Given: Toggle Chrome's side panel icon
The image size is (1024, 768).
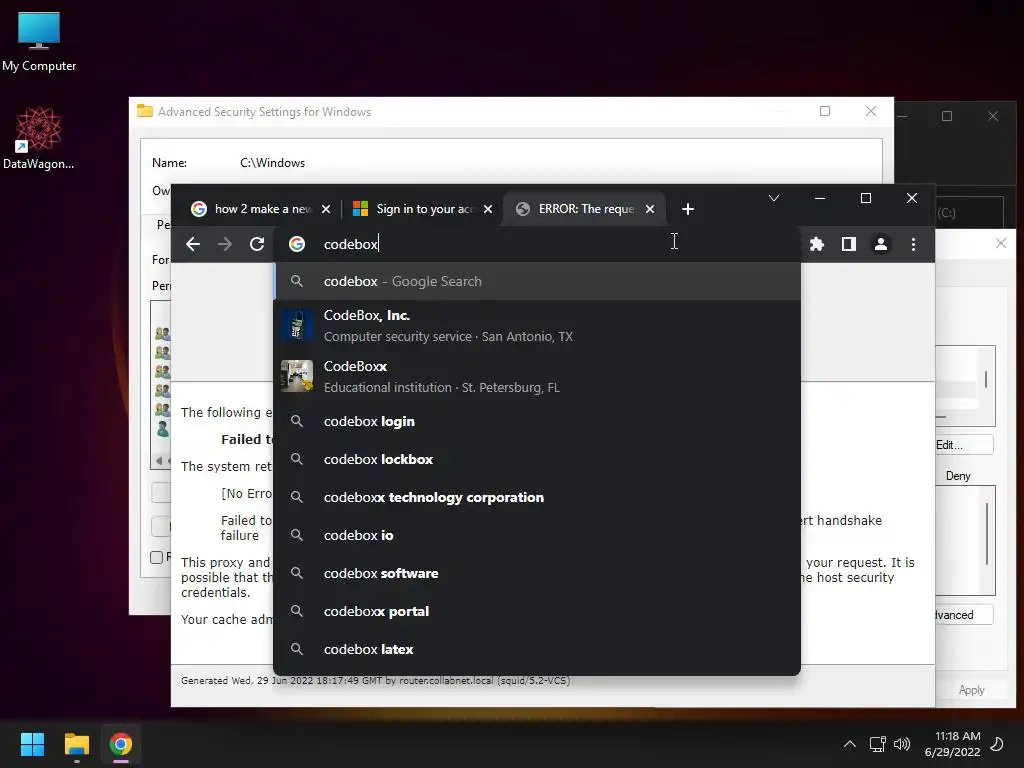Looking at the screenshot, I should click(848, 244).
